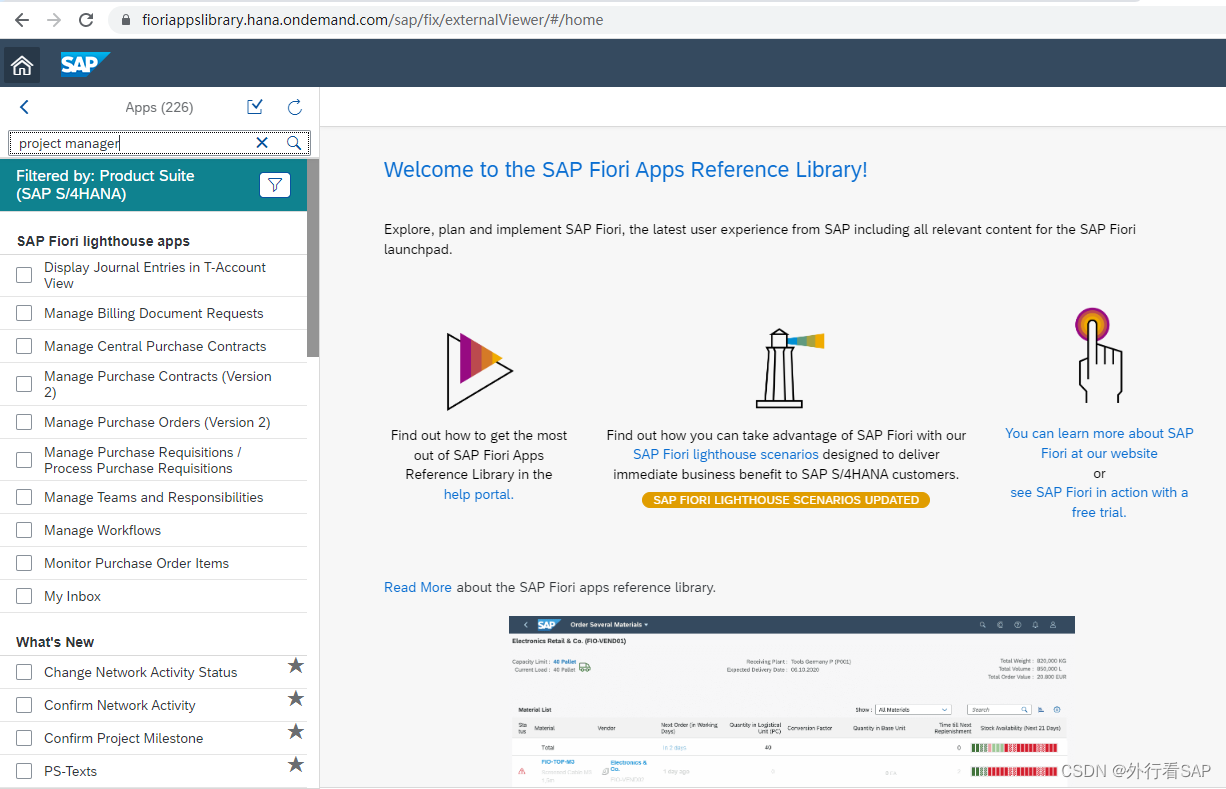Image resolution: width=1226 pixels, height=789 pixels.
Task: Check Manage Central Purchase Contracts
Action: pyautogui.click(x=24, y=346)
